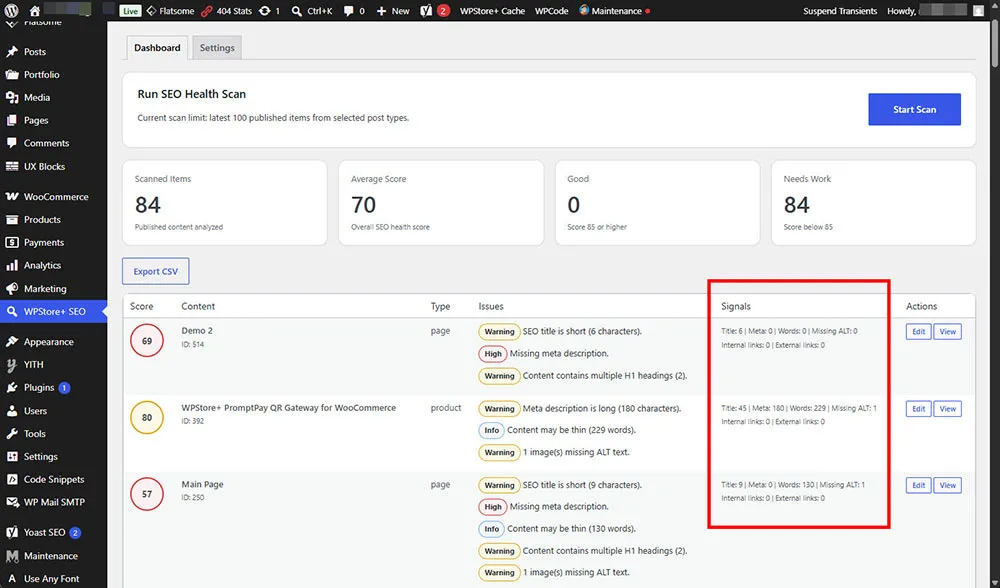Click the score 57 circle

pyautogui.click(x=147, y=494)
